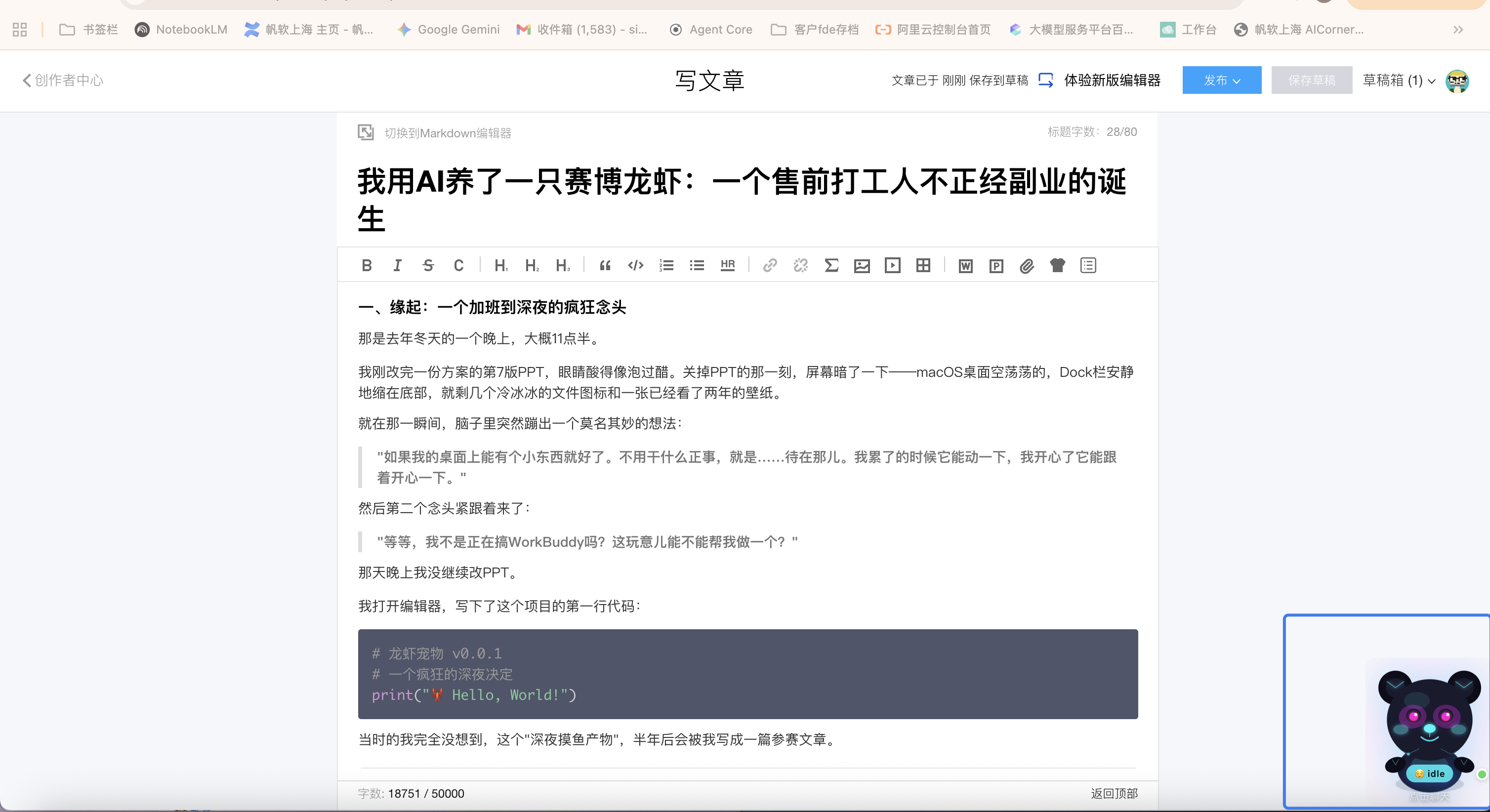
Task: Insert an ordered list
Action: click(666, 265)
